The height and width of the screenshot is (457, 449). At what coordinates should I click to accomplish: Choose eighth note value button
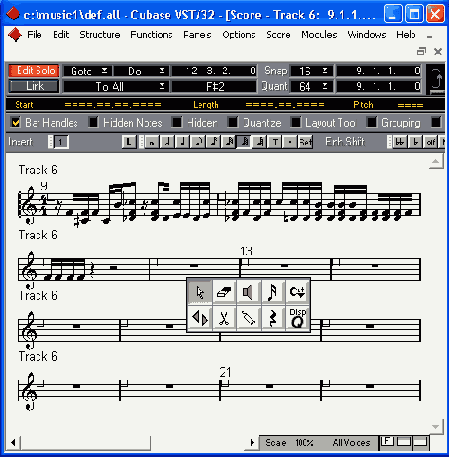coord(198,142)
